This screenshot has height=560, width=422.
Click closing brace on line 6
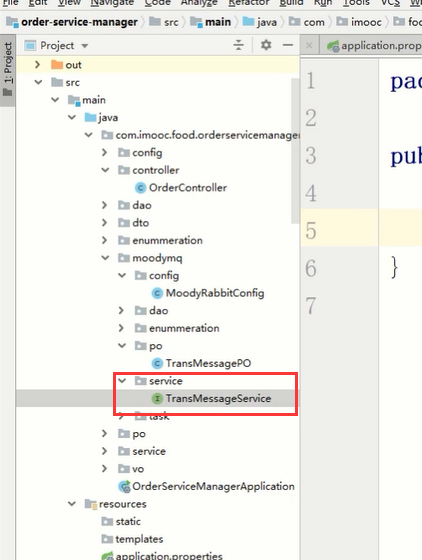point(394,267)
